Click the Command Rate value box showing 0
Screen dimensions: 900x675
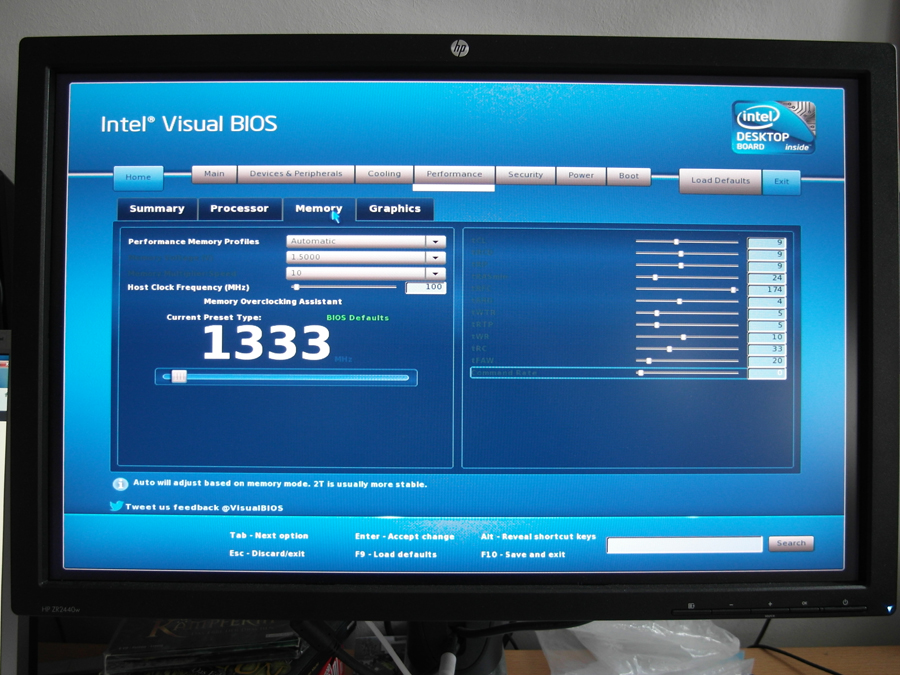click(x=766, y=374)
